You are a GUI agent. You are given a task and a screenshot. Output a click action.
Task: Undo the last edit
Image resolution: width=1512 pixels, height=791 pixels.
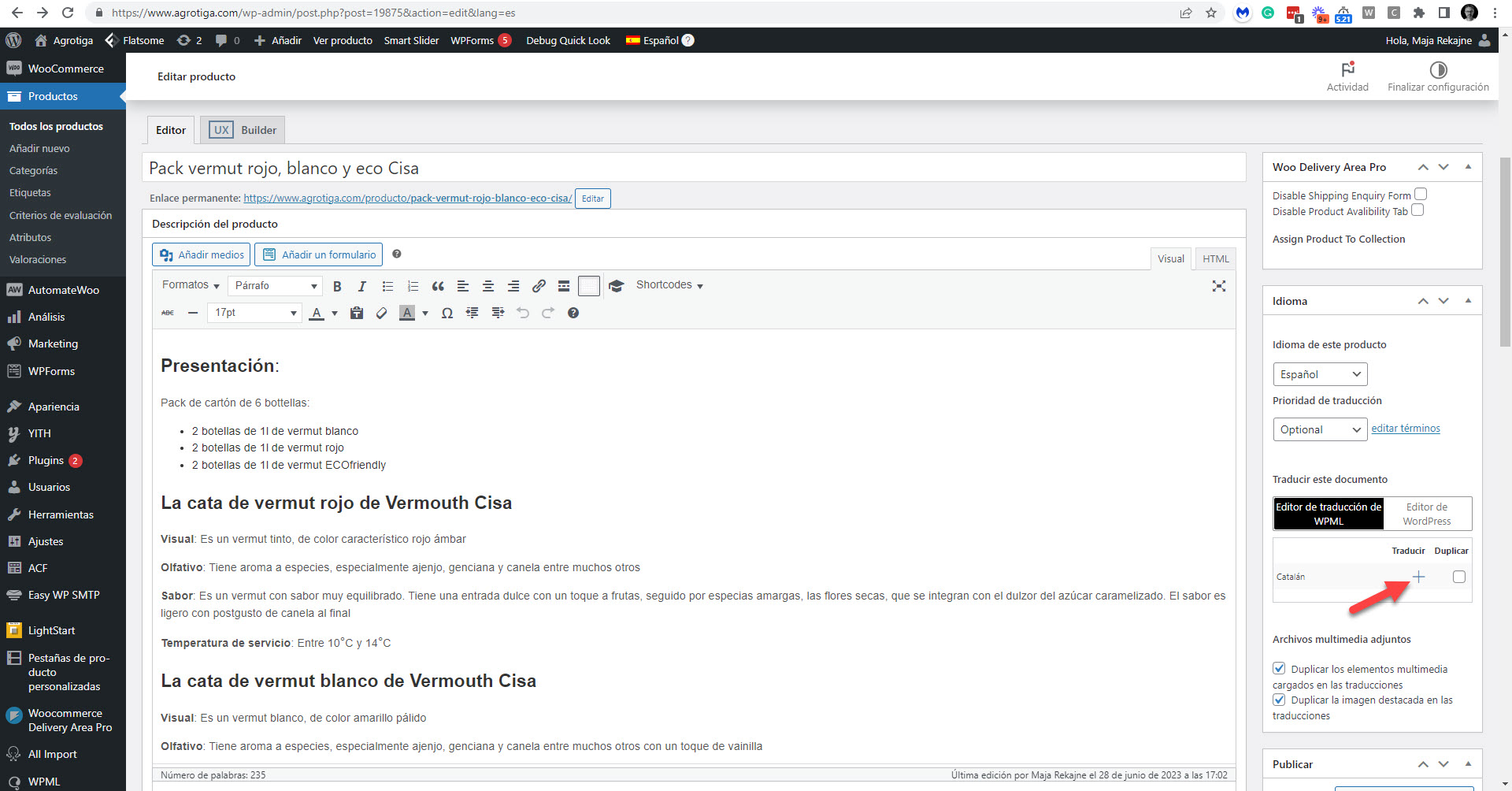point(523,313)
